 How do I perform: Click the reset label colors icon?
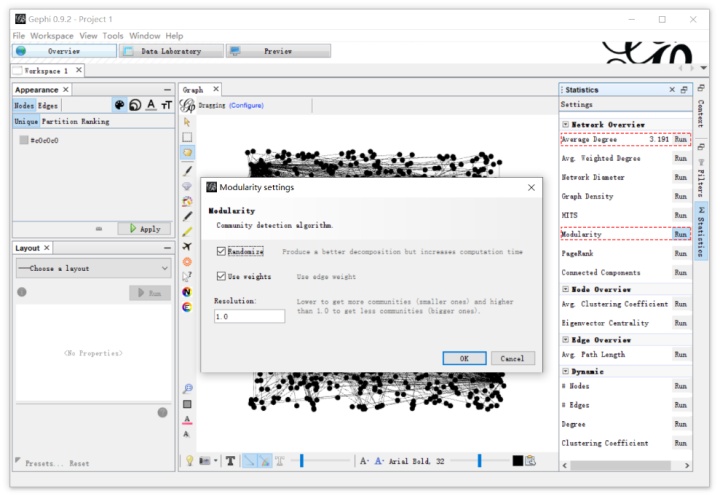tap(187, 420)
